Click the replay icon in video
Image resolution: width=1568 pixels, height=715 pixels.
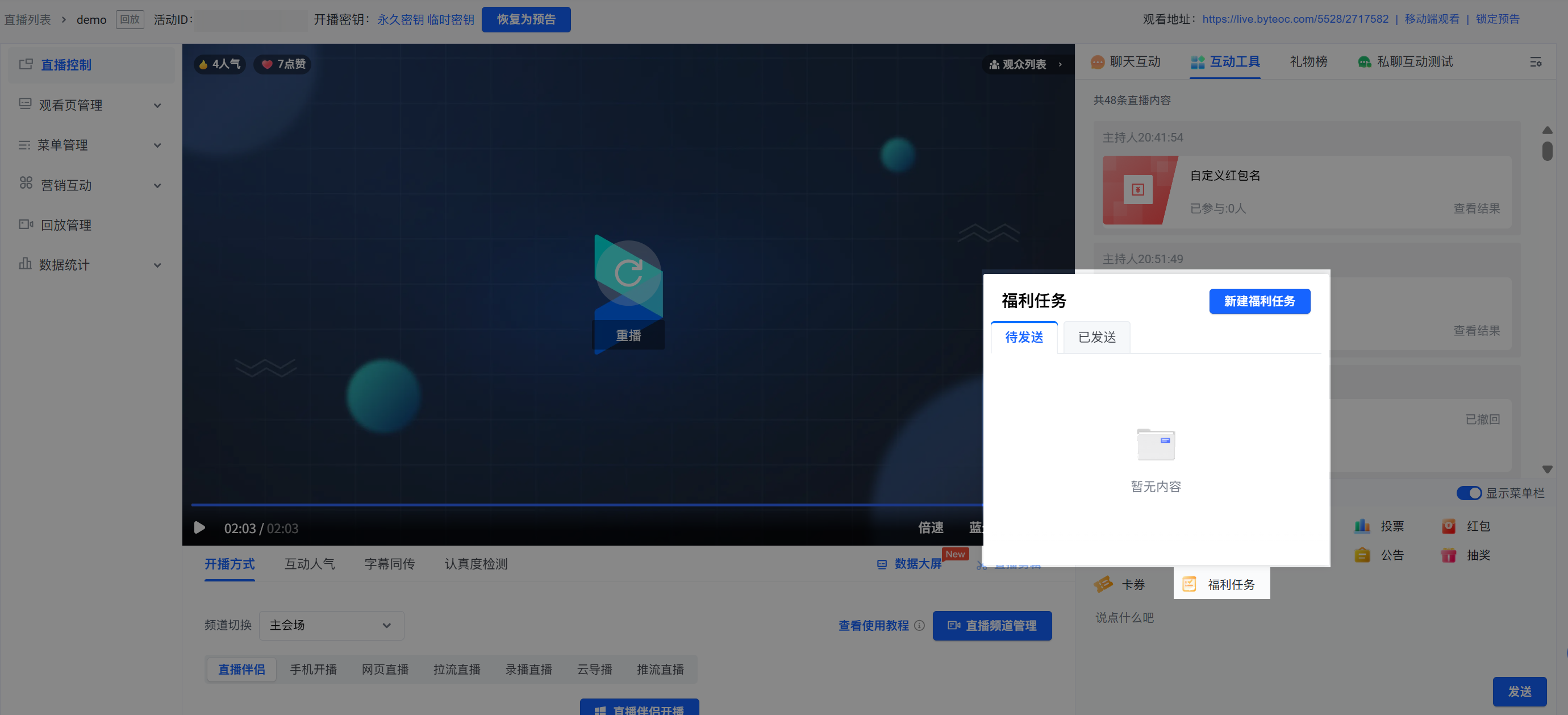[628, 273]
